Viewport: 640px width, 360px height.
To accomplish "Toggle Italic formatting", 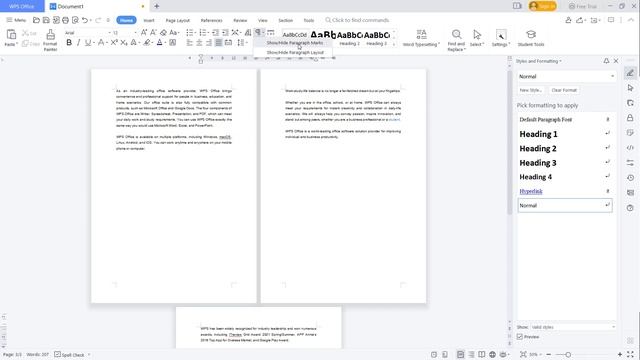I will coord(78,42).
